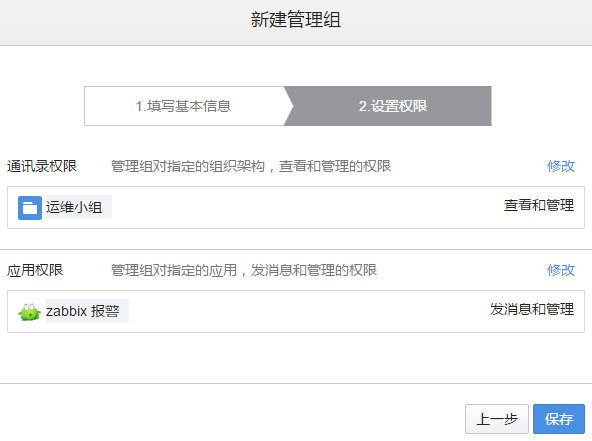The width and height of the screenshot is (592, 441).
Task: Click the 新建管理组 dialog title
Action: coord(296,20)
